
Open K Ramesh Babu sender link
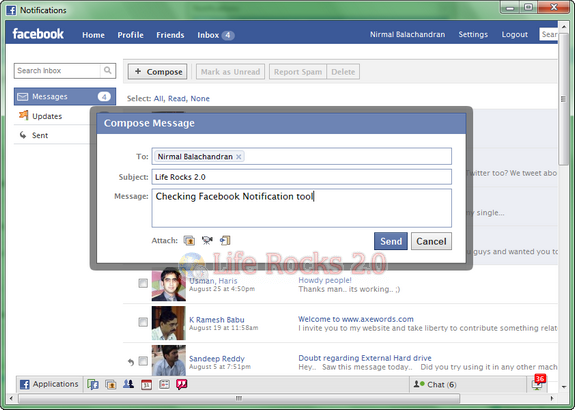pyautogui.click(x=217, y=319)
